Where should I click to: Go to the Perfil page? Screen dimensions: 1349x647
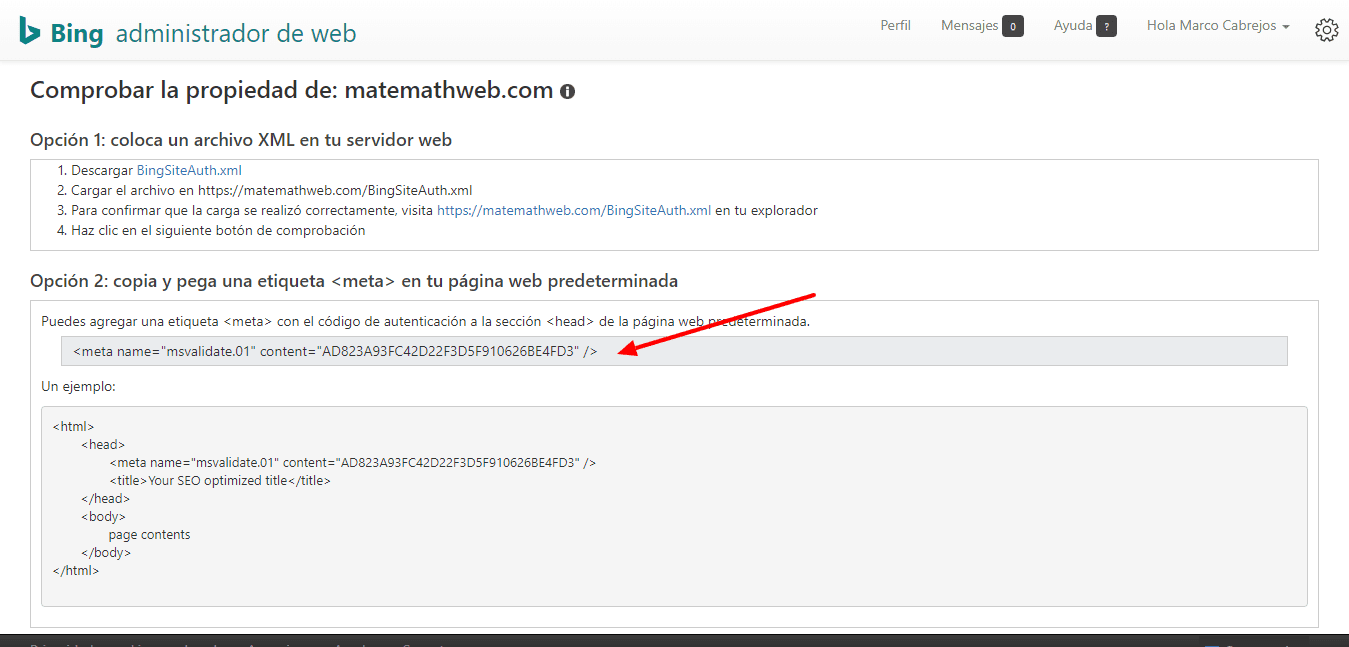coord(895,26)
